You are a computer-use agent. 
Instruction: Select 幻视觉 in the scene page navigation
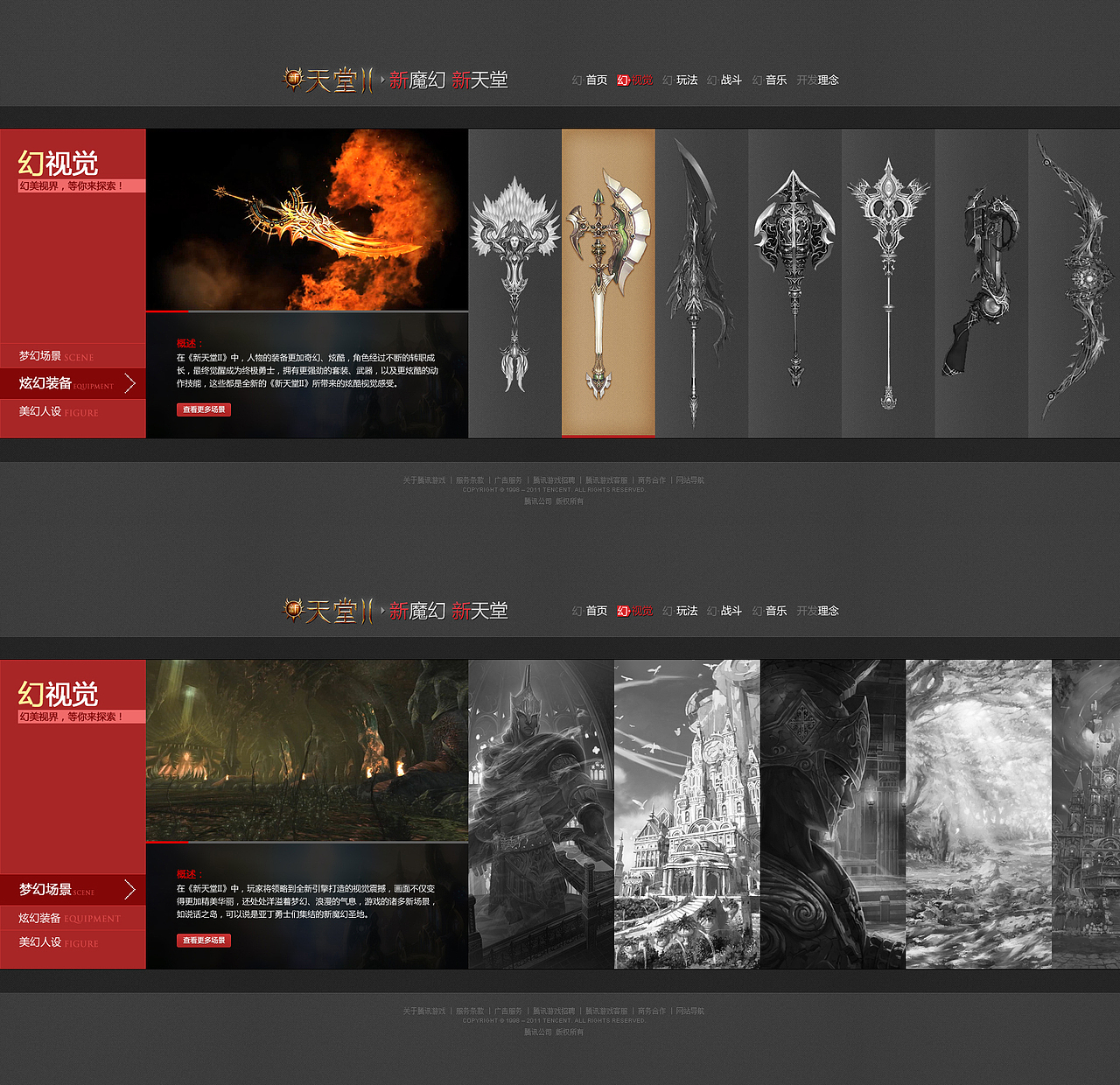click(x=635, y=611)
